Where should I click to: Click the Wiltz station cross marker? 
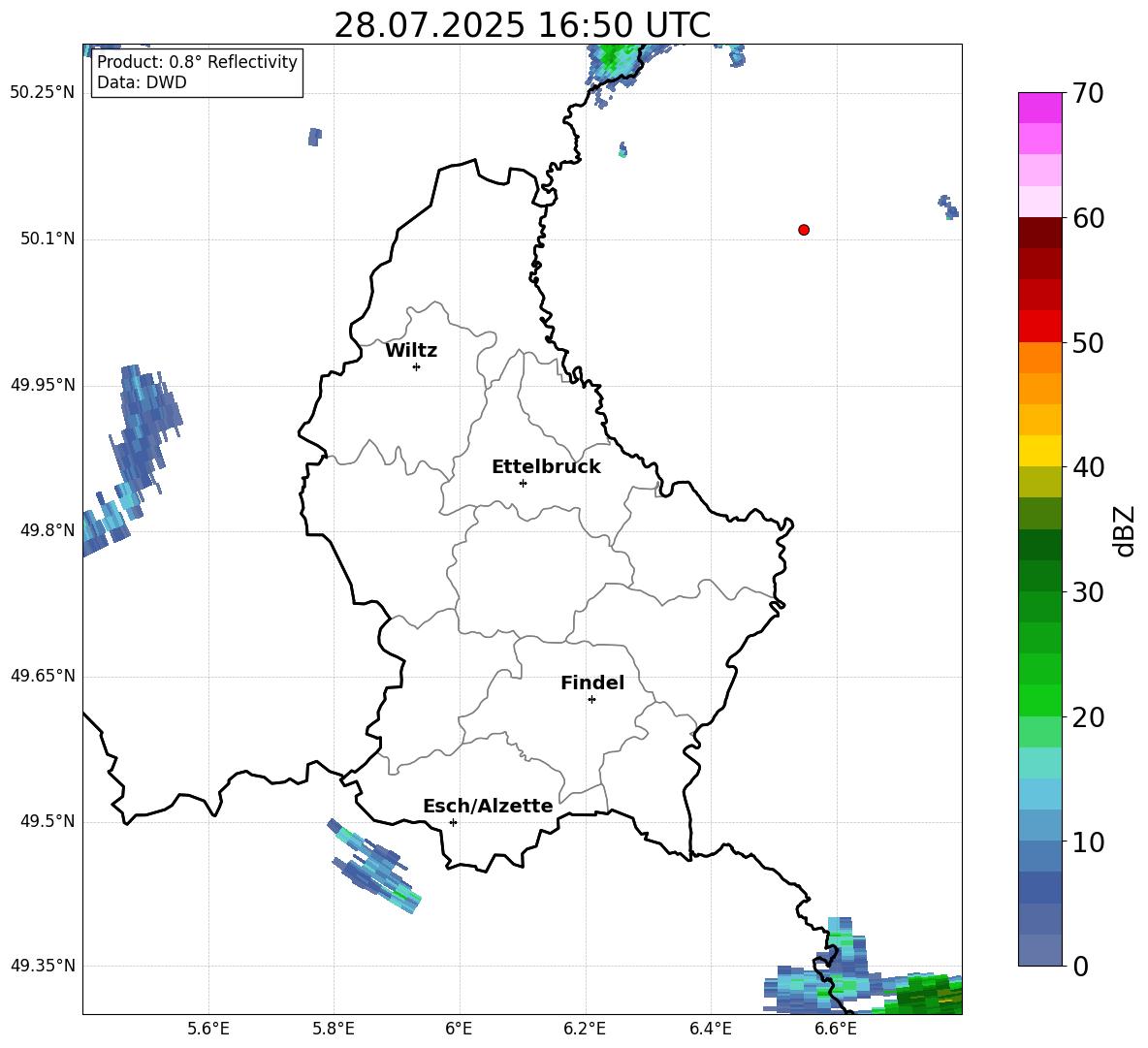417,366
